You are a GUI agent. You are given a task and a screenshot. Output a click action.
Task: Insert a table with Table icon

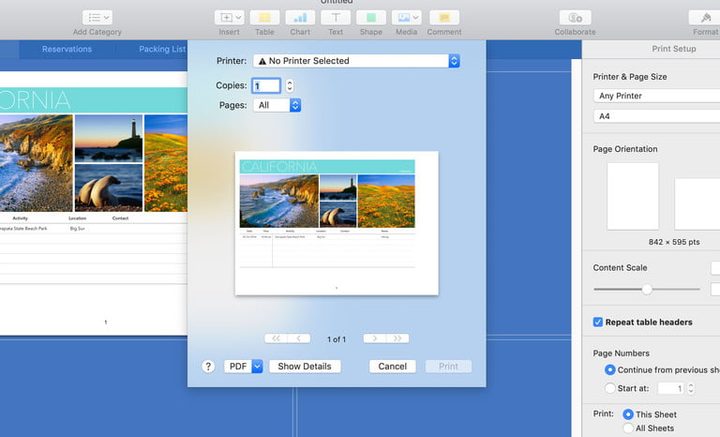point(264,18)
